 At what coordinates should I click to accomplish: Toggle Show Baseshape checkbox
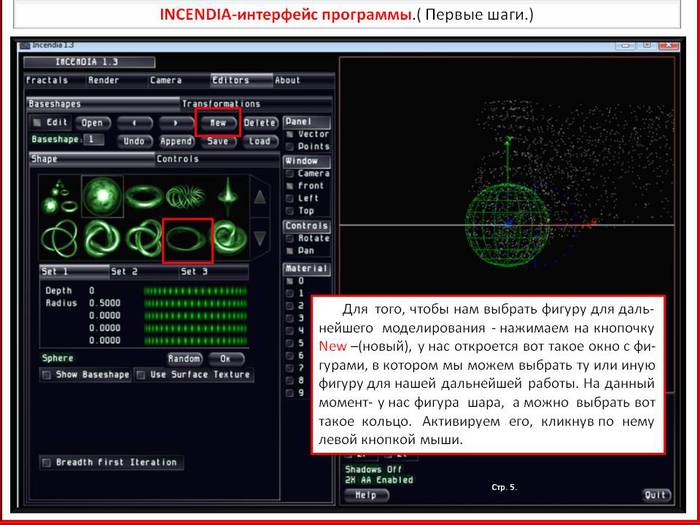(46, 375)
